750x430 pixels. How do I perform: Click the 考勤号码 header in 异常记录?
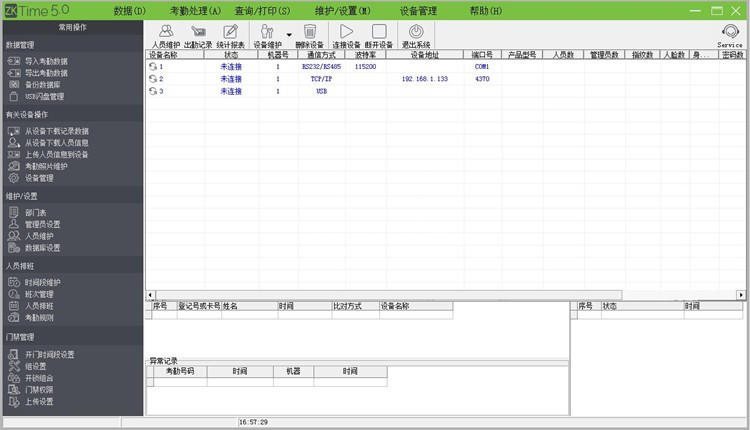[180, 371]
